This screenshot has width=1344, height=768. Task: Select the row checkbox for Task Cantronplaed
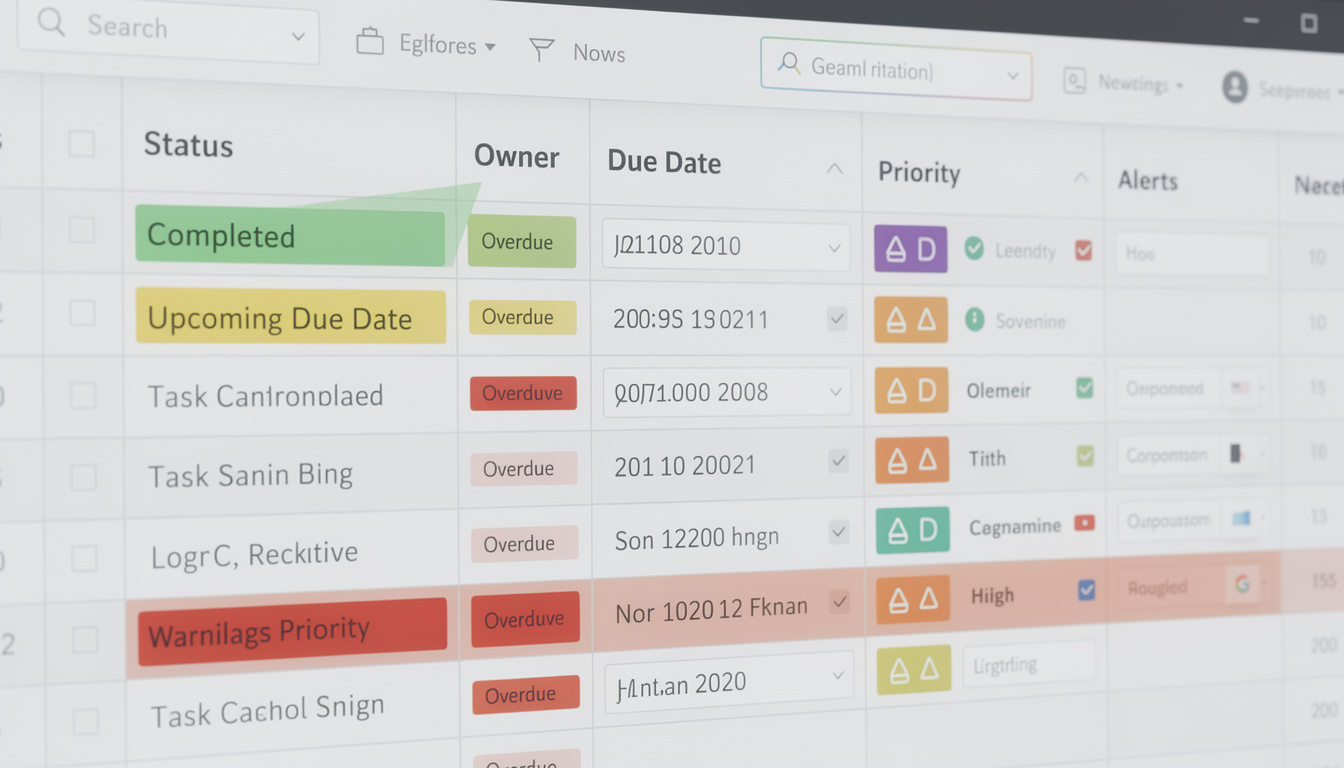pos(83,396)
